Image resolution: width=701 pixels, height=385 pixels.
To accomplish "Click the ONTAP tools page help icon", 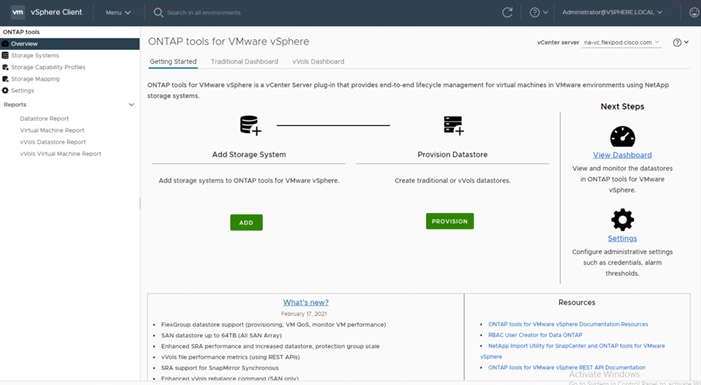I will (x=677, y=42).
